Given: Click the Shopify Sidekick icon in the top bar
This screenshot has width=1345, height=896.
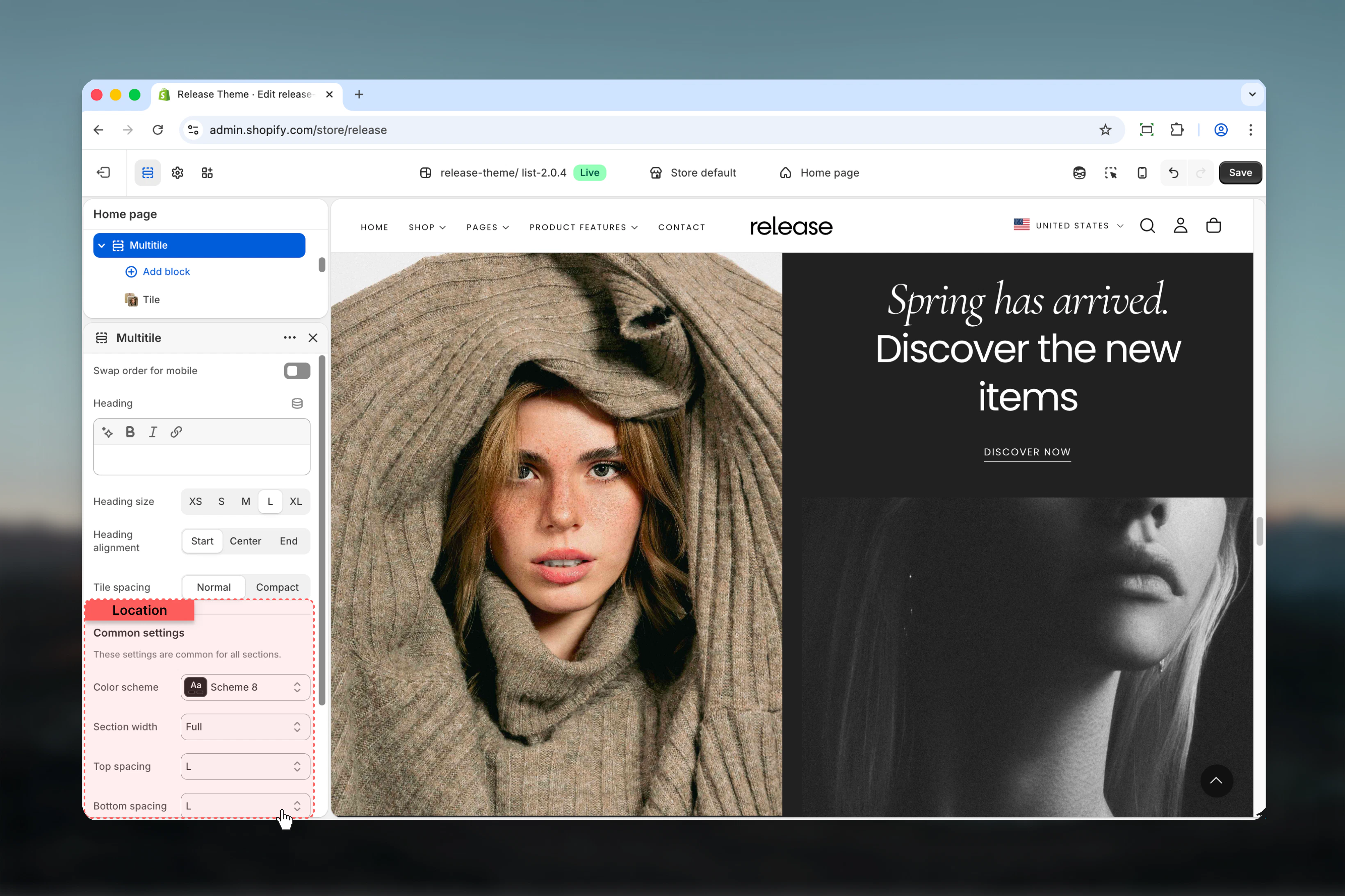Looking at the screenshot, I should (1079, 173).
